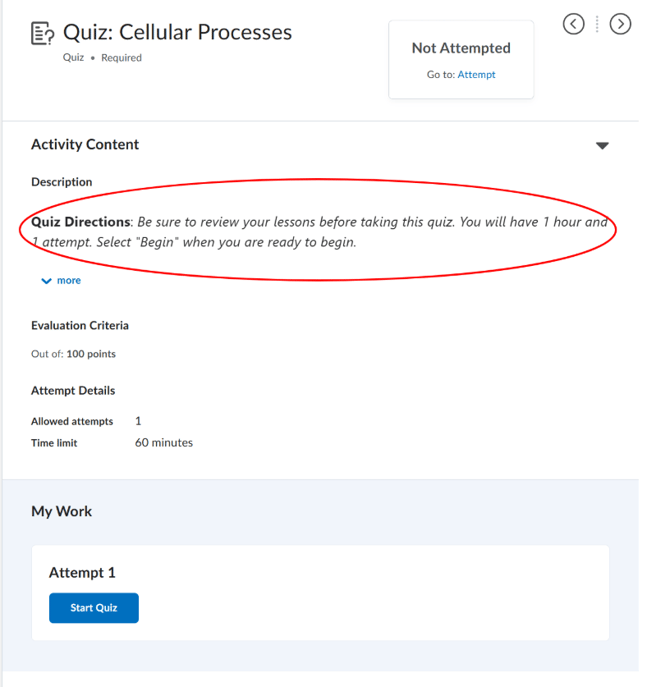
Task: Click the dotted divider between navigation arrows
Action: (x=597, y=24)
